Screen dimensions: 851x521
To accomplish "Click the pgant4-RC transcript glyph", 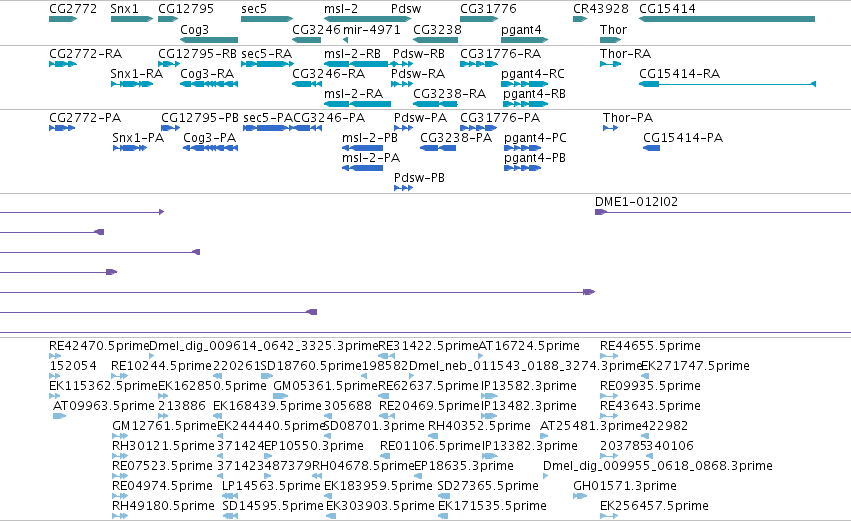I will [x=525, y=84].
